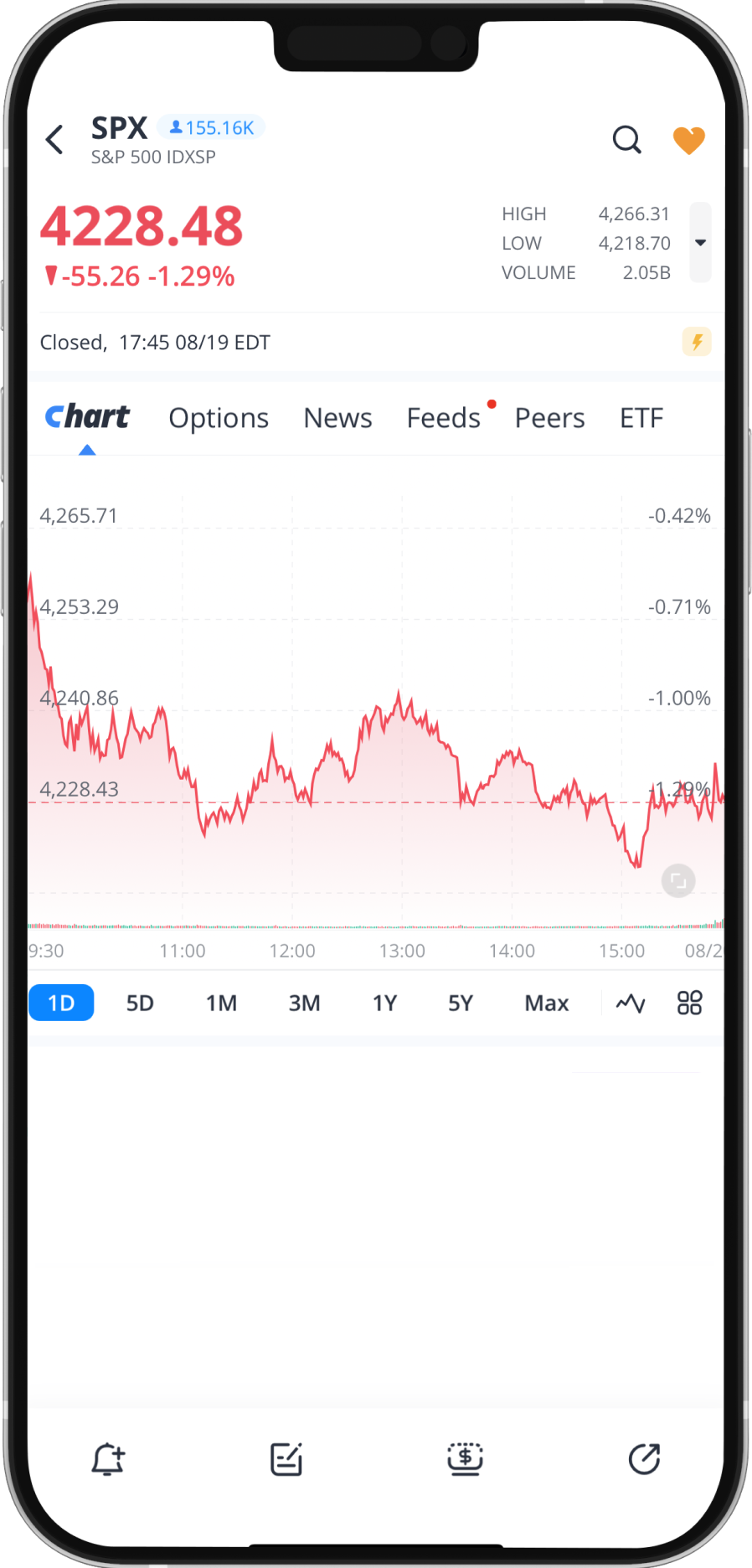Toggle the orange heart favorite icon
The image size is (752, 1568).
coord(688,140)
